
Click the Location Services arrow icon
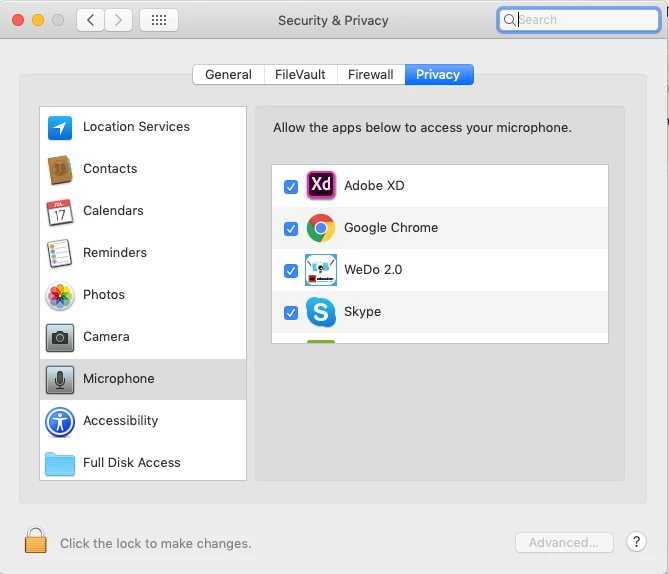[60, 128]
